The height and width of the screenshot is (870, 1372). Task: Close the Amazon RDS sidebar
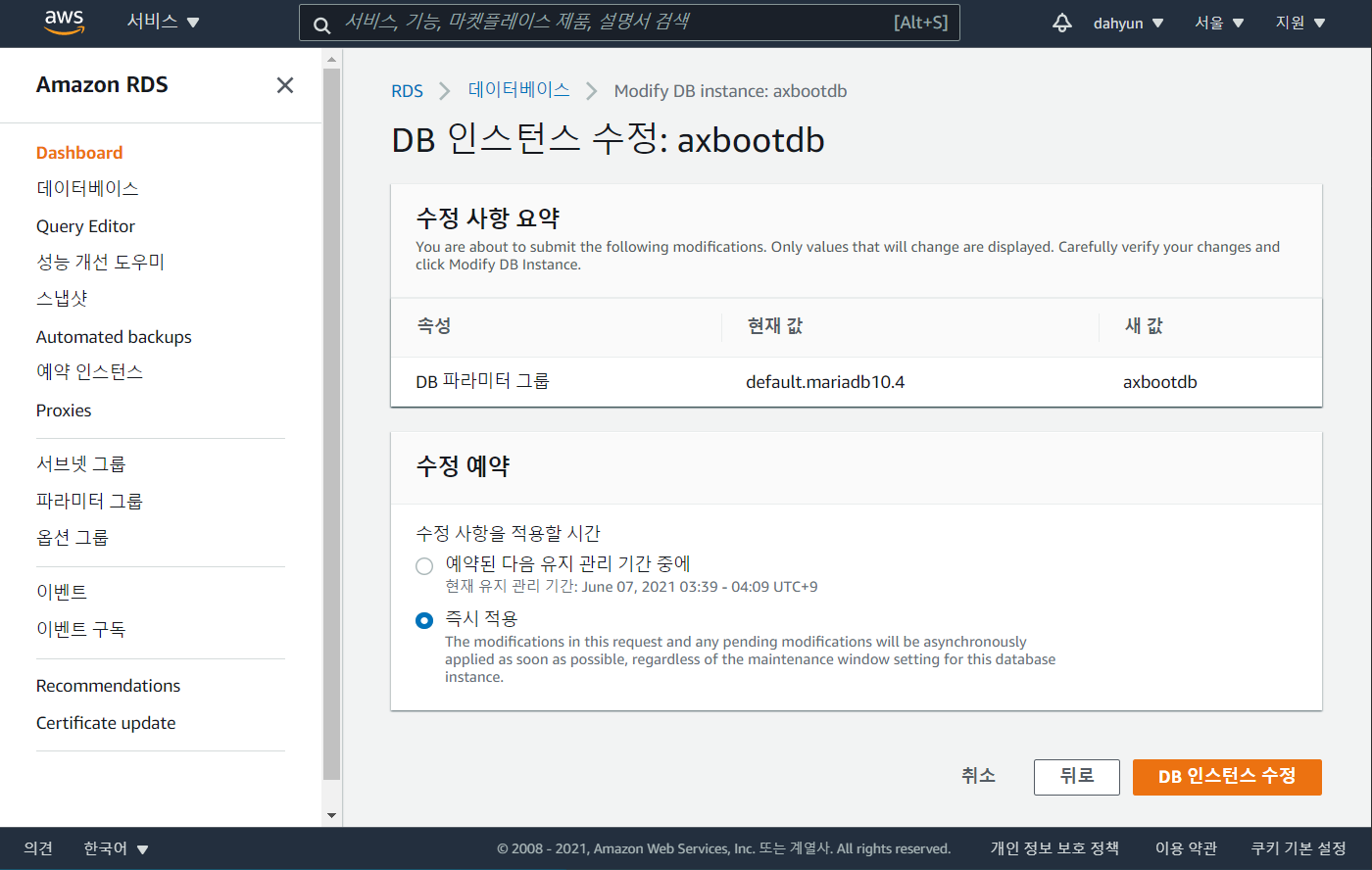(285, 85)
